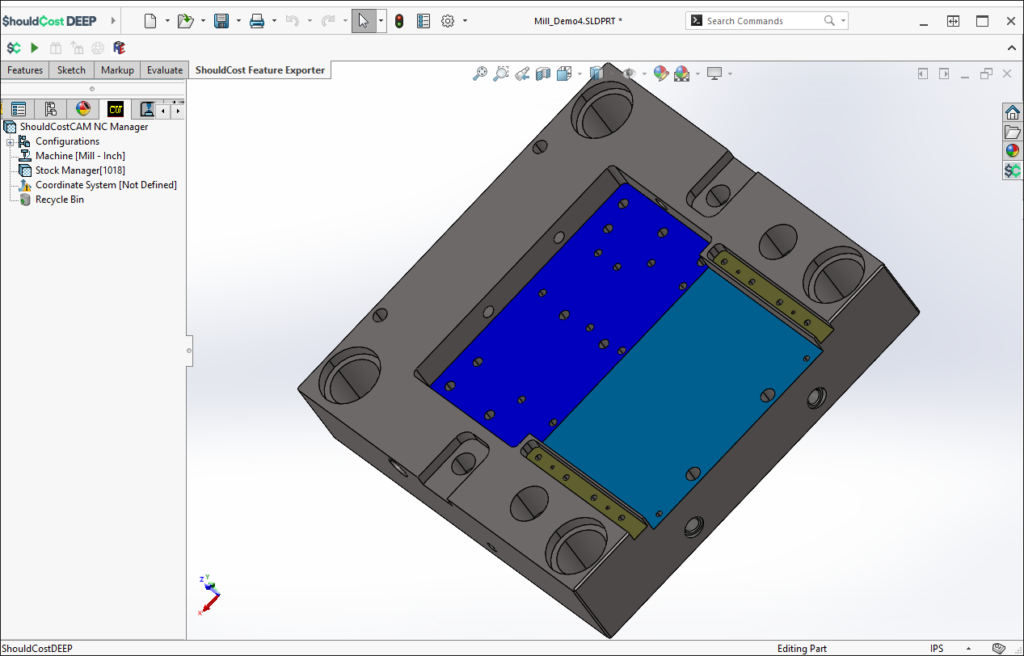Select Stock Manager[1018] in the tree
Screen dimensions: 1024x656
[x=80, y=170]
